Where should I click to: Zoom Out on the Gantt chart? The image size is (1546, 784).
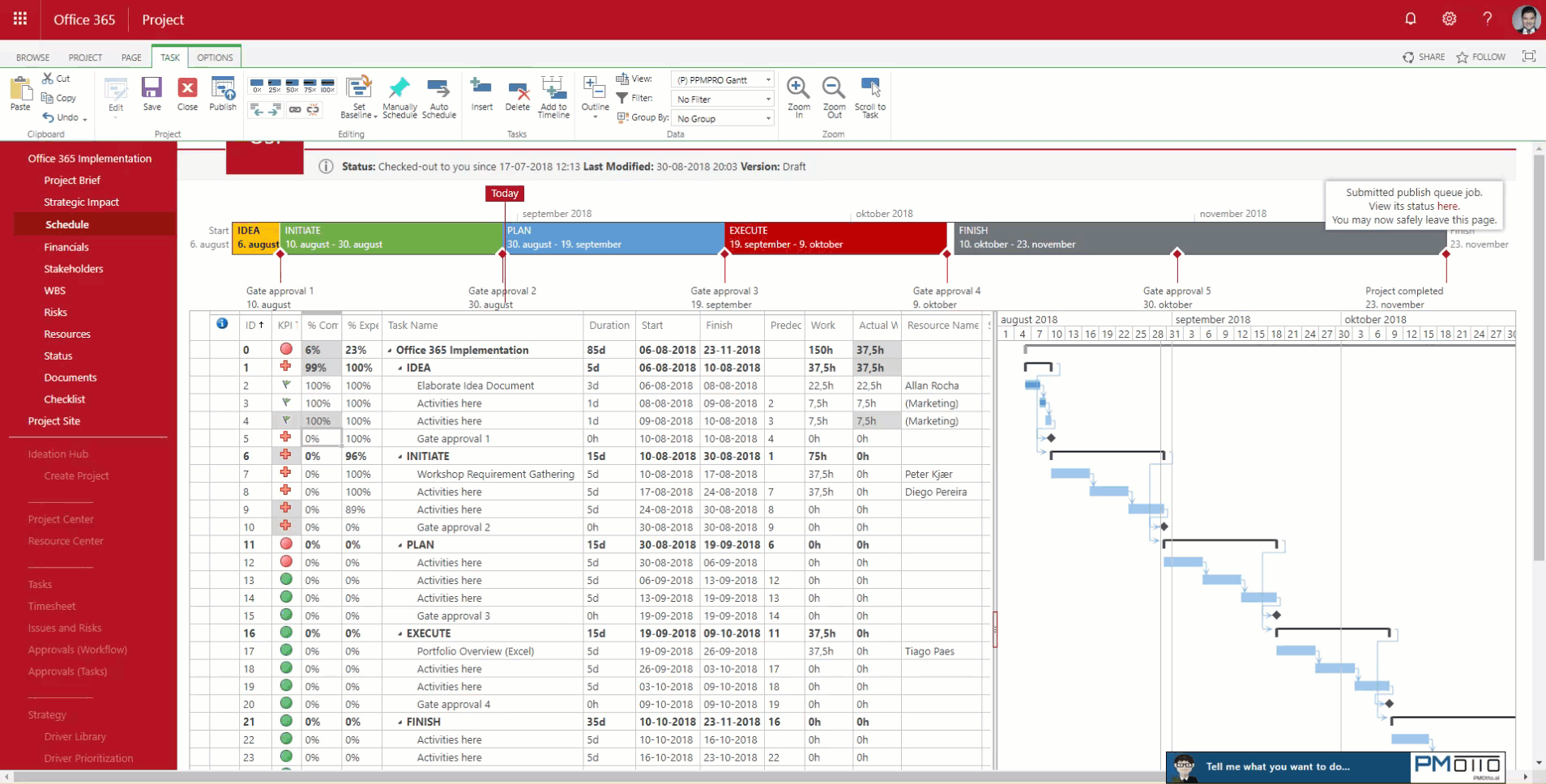click(834, 97)
